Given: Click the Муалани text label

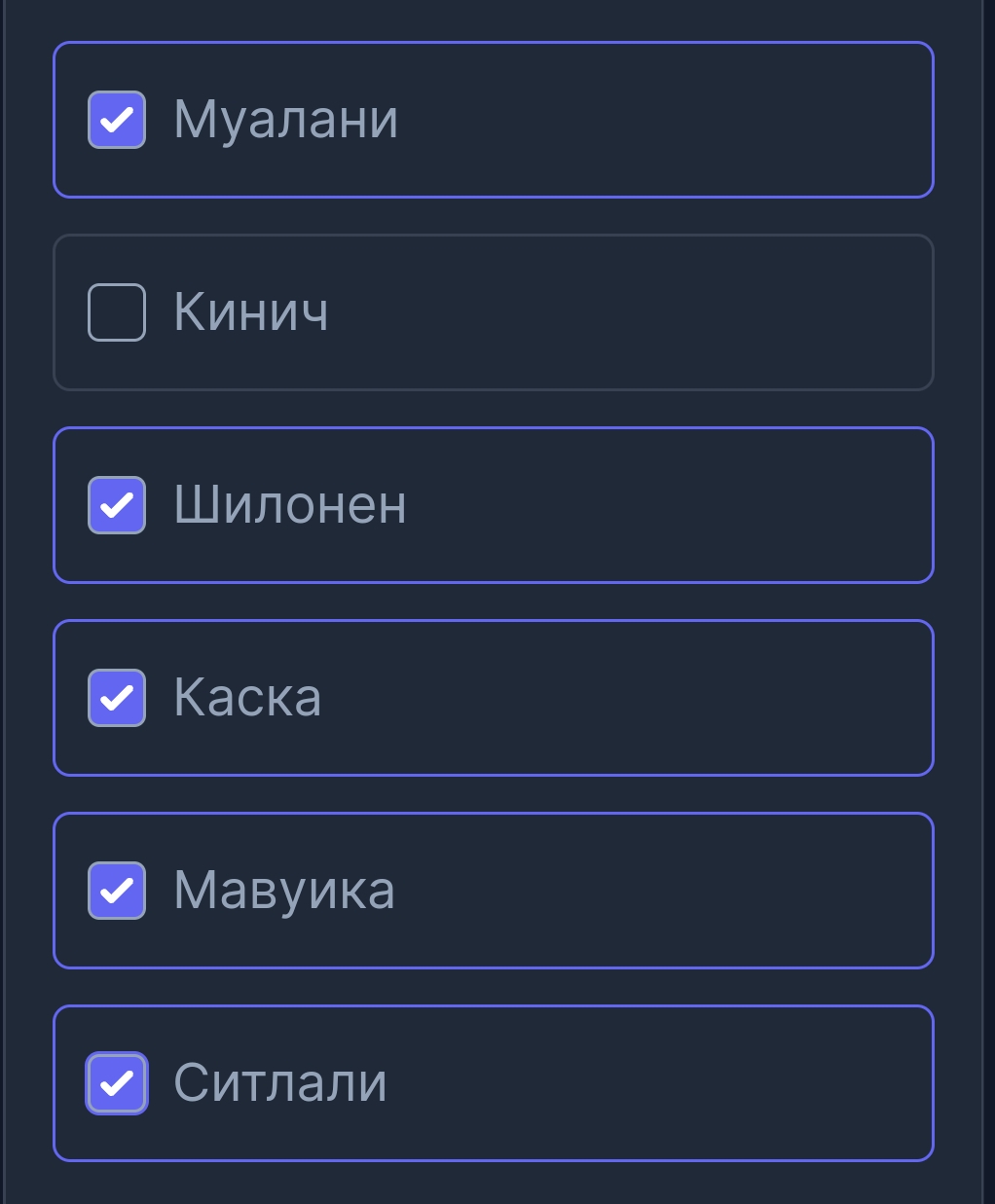Looking at the screenshot, I should [x=285, y=120].
